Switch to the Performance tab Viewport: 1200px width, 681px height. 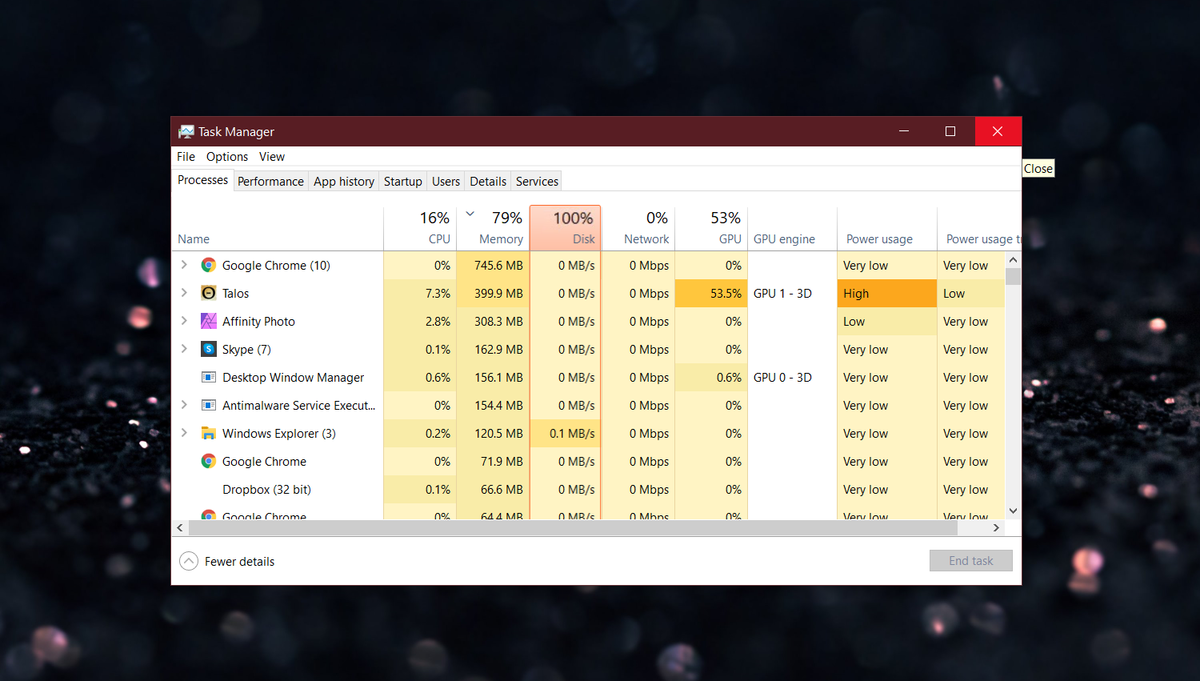[270, 181]
